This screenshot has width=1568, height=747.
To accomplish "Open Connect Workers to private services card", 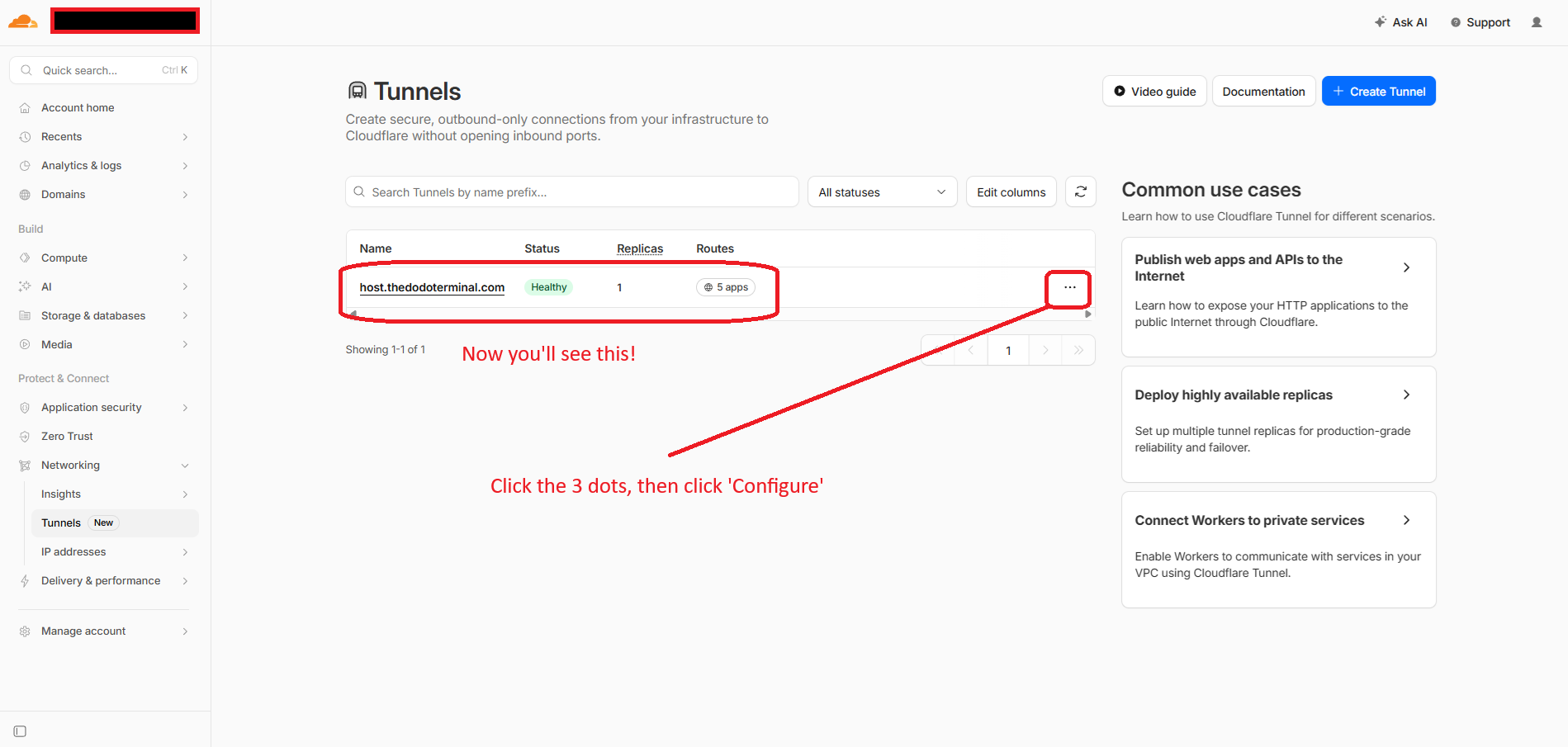I will click(1278, 550).
